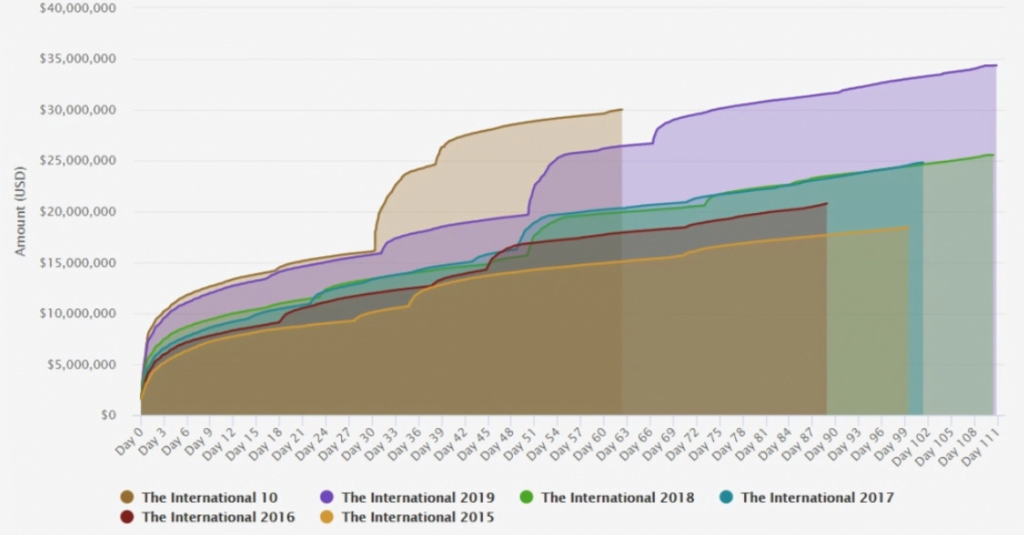Click the brown International 10 legend marker
The height and width of the screenshot is (535, 1024).
[x=129, y=497]
